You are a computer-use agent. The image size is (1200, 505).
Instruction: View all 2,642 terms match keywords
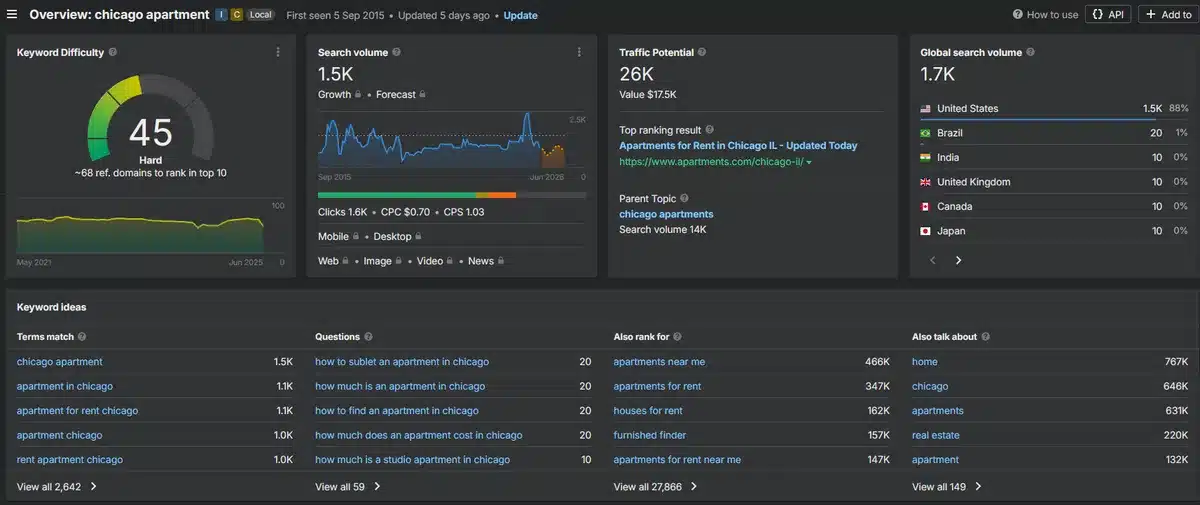tap(57, 487)
